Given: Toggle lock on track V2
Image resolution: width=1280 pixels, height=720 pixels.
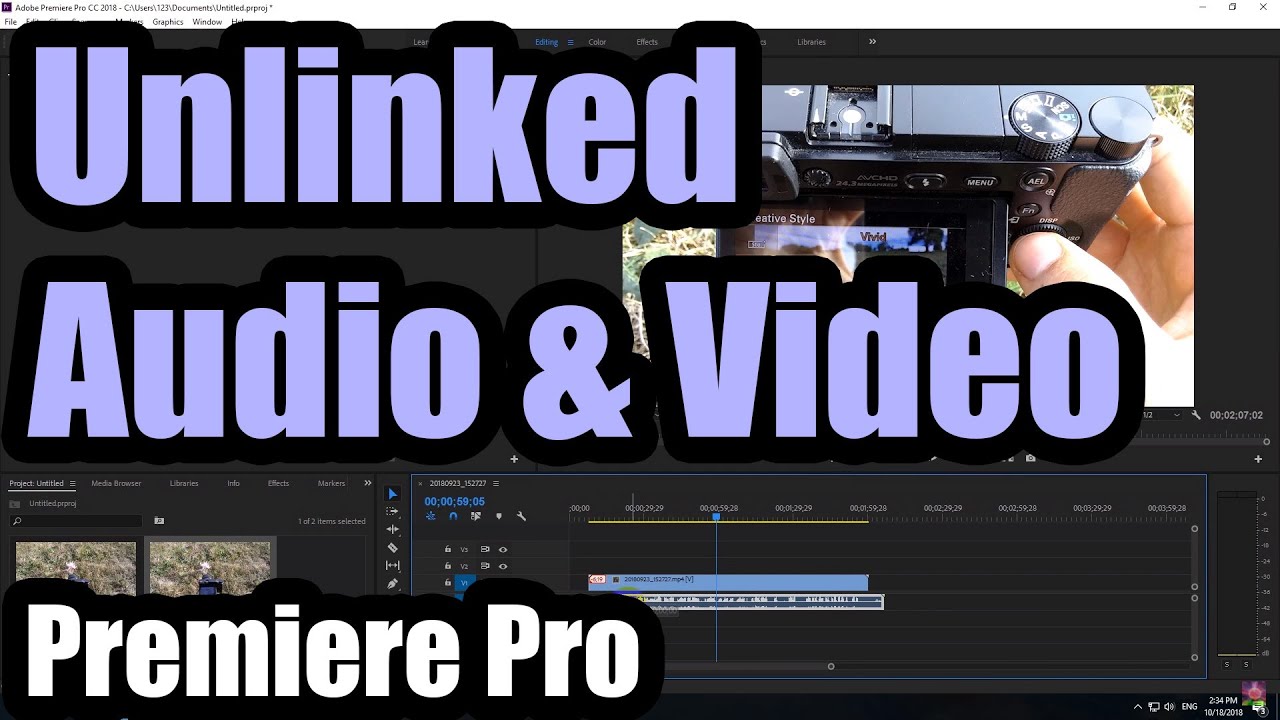Looking at the screenshot, I should (x=448, y=566).
